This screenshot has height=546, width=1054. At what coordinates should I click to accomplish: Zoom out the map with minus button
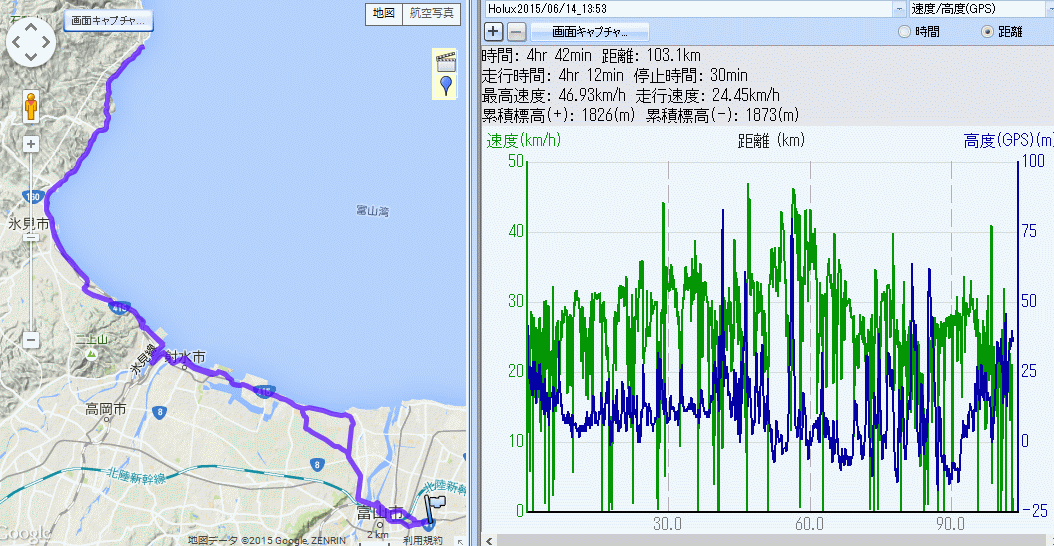tap(31, 339)
